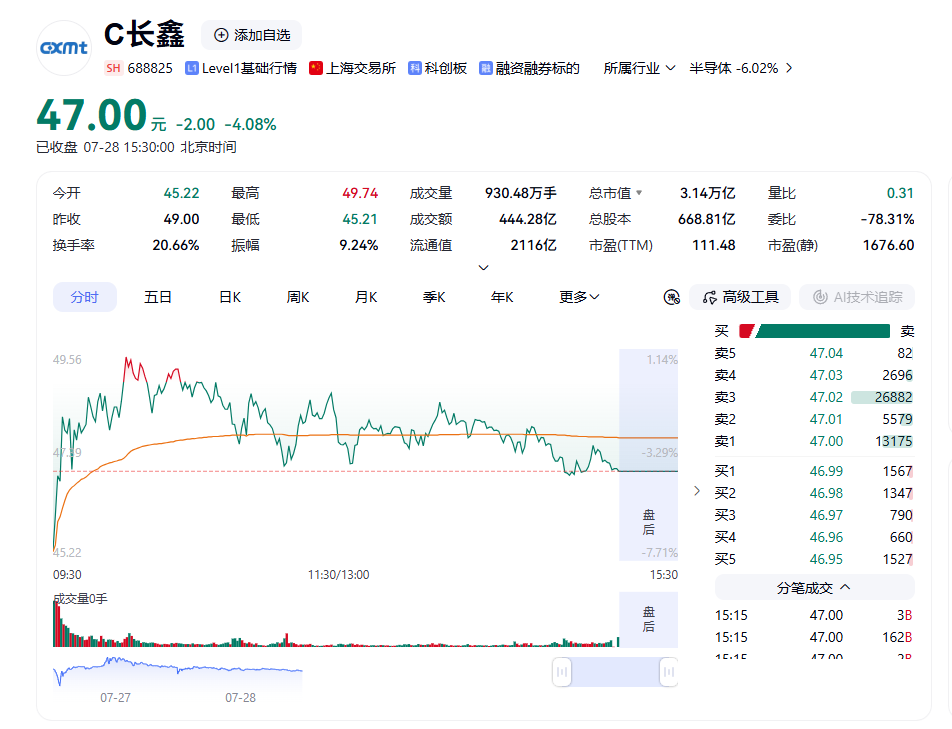Click the right handle of the range slider
952x729 pixels.
tap(668, 672)
